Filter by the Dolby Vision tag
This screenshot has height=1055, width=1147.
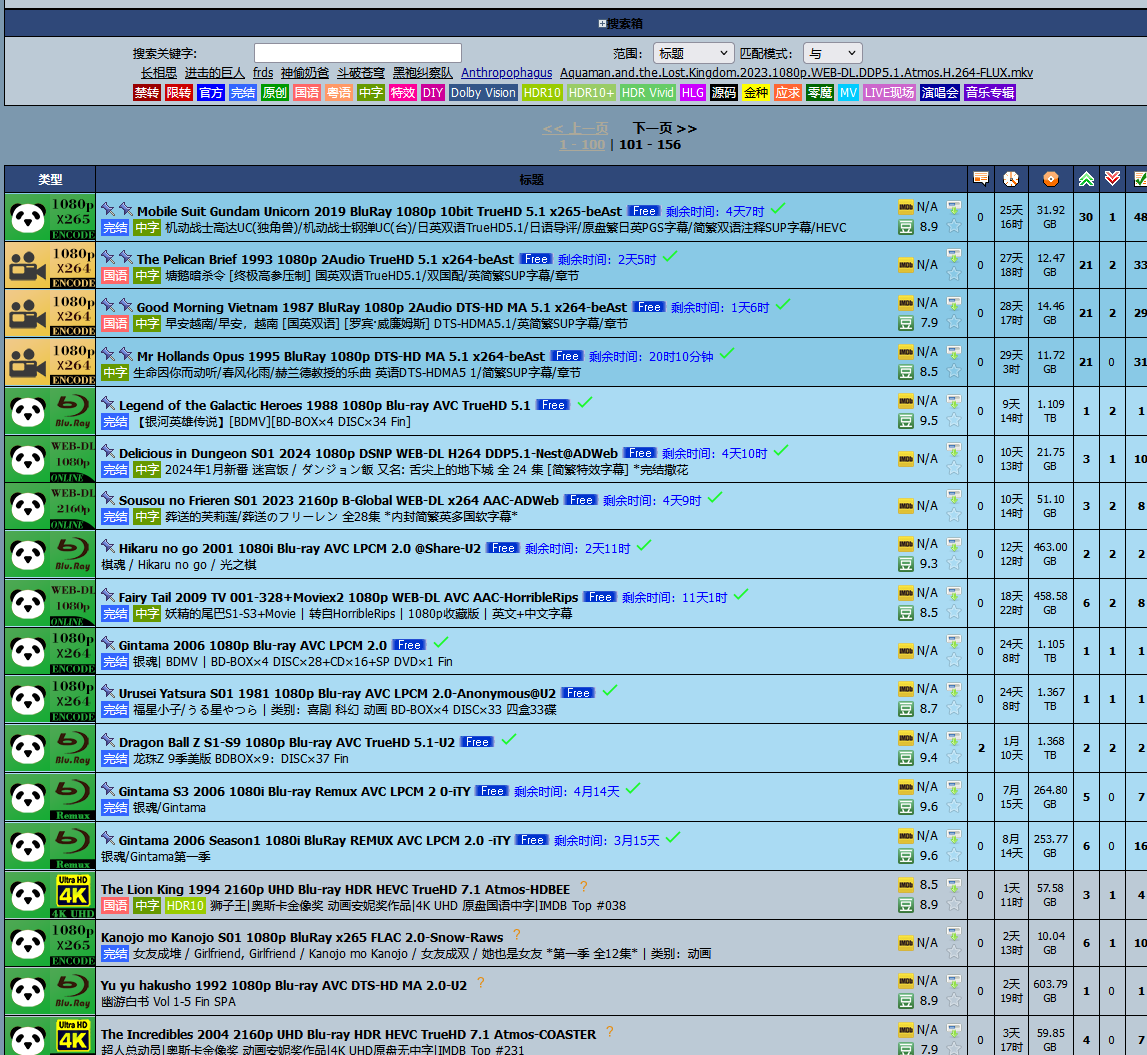tap(483, 93)
